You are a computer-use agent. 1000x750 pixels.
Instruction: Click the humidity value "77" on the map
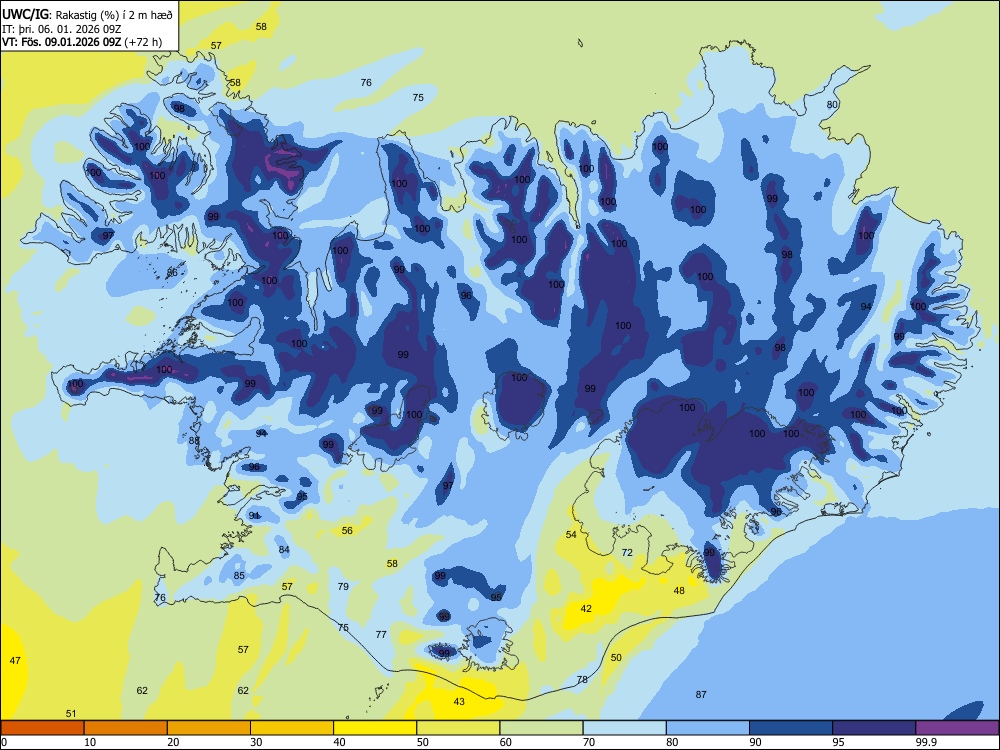(x=381, y=634)
